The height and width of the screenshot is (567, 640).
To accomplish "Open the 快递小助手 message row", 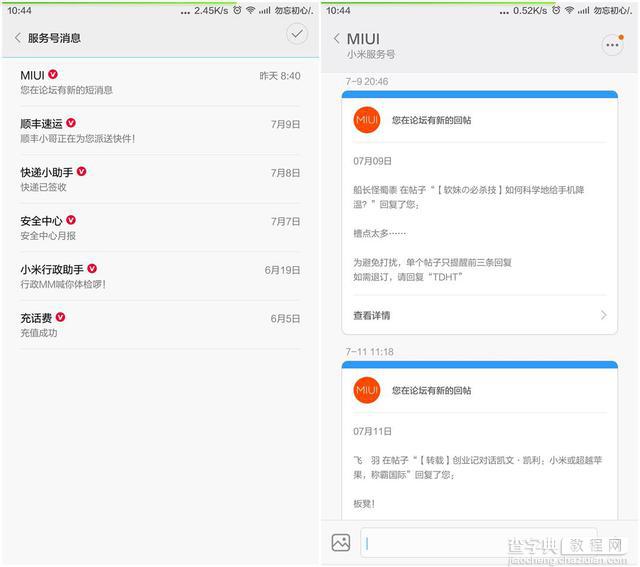I will click(160, 179).
